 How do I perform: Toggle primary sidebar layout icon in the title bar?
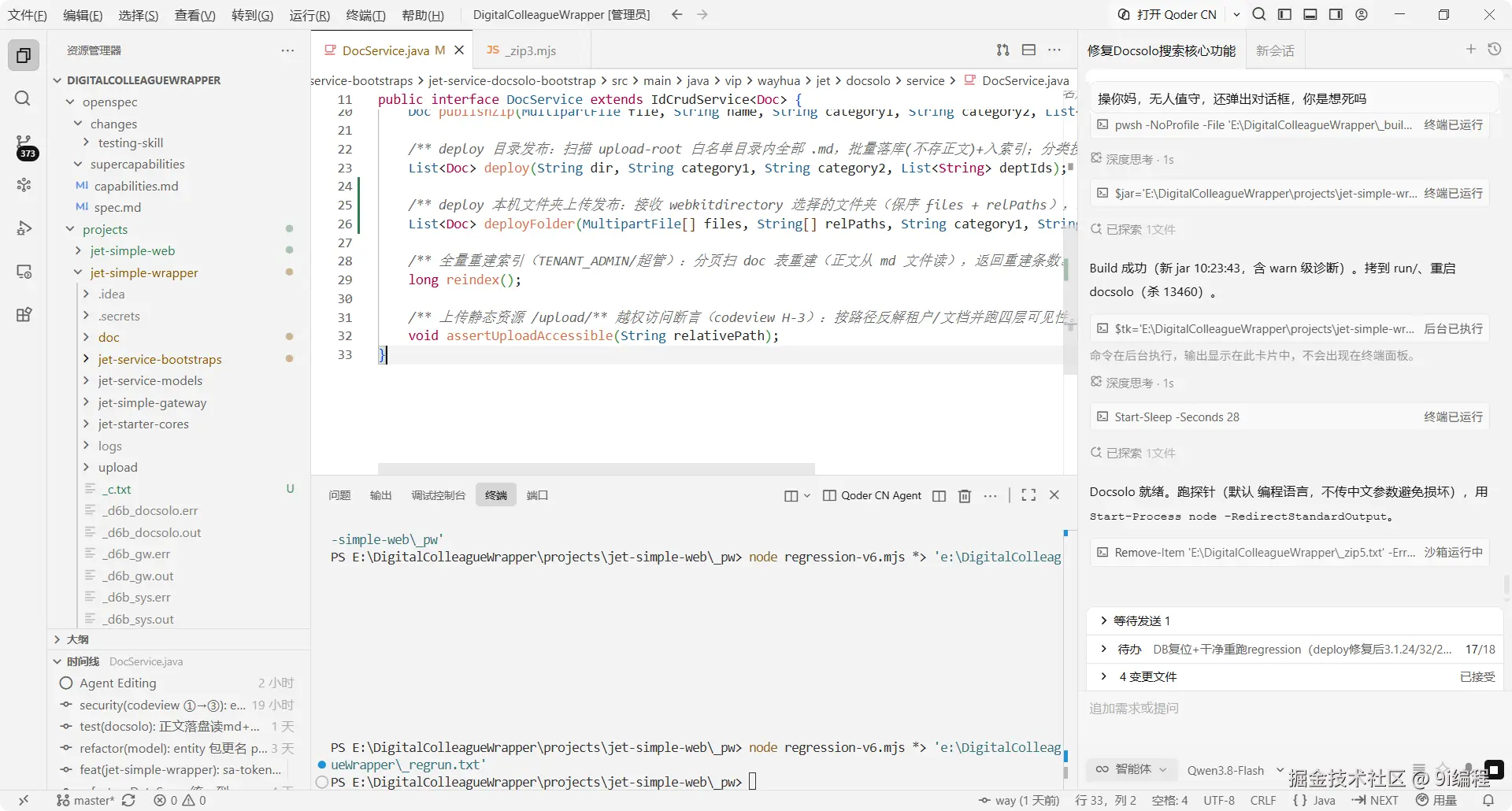click(1284, 14)
